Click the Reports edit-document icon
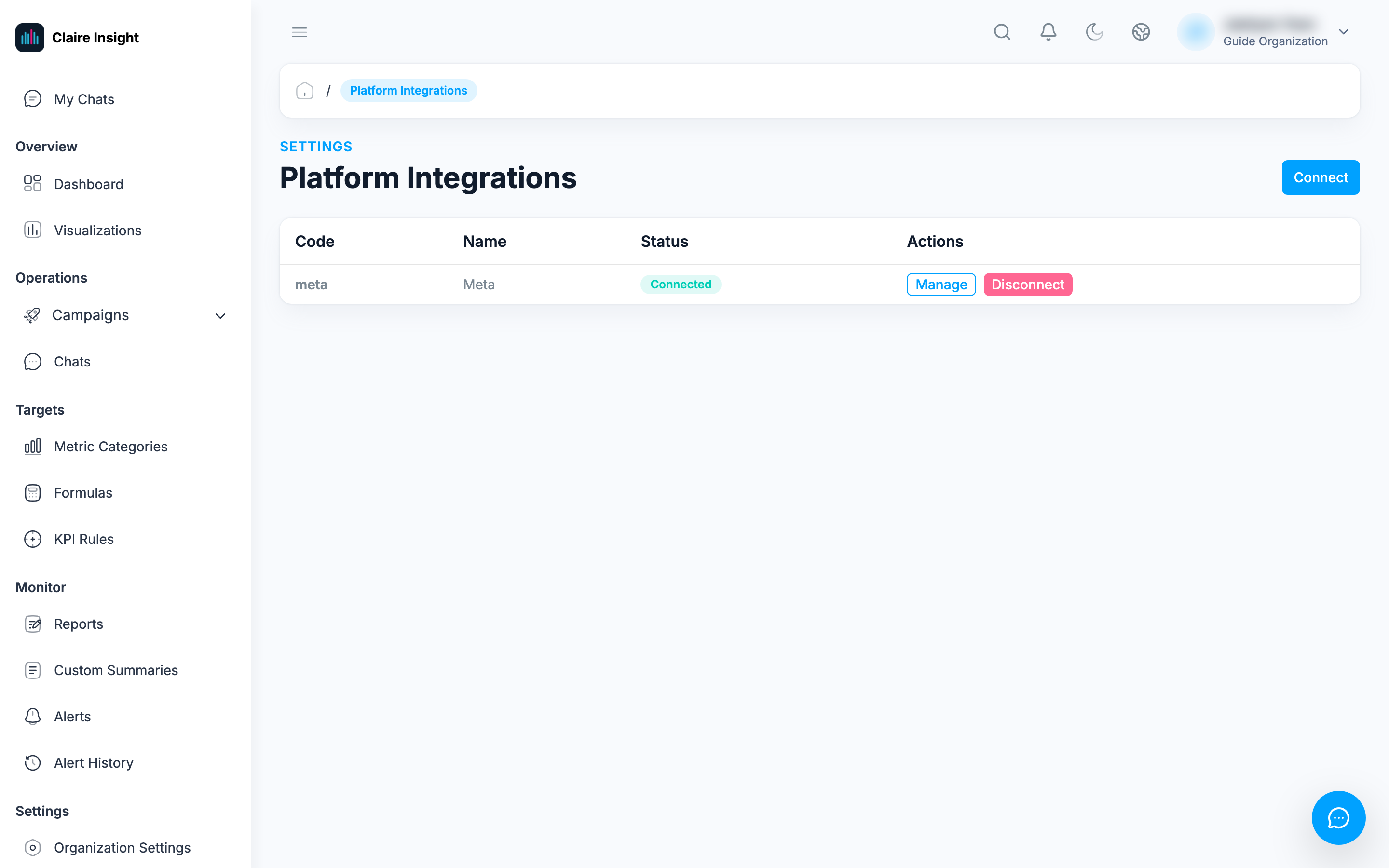Image resolution: width=1389 pixels, height=868 pixels. 33,624
